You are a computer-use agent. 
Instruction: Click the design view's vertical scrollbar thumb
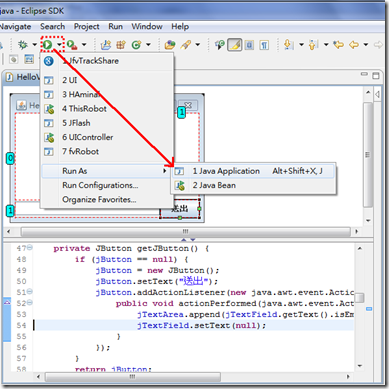tap(368, 155)
